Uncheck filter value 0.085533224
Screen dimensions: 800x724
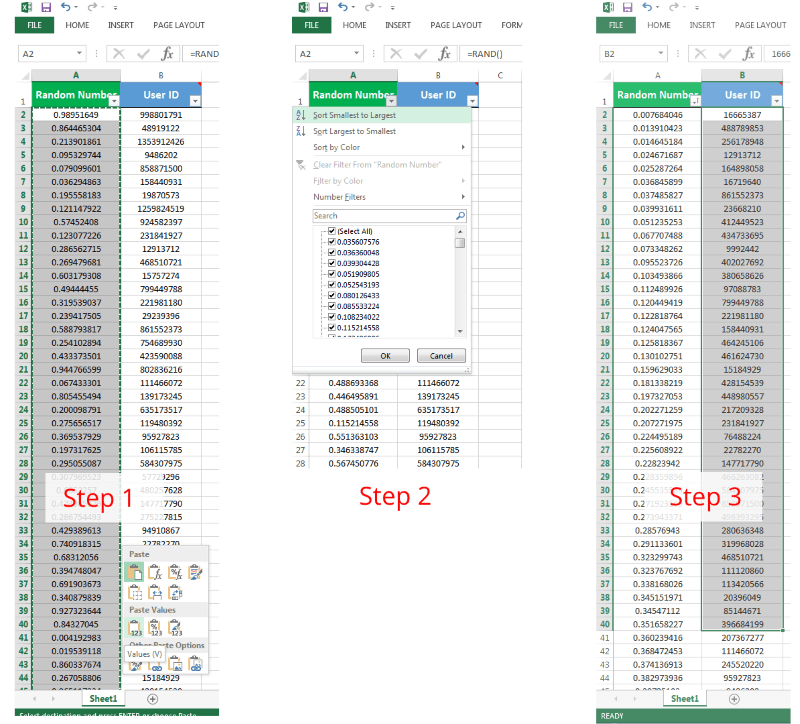[332, 306]
